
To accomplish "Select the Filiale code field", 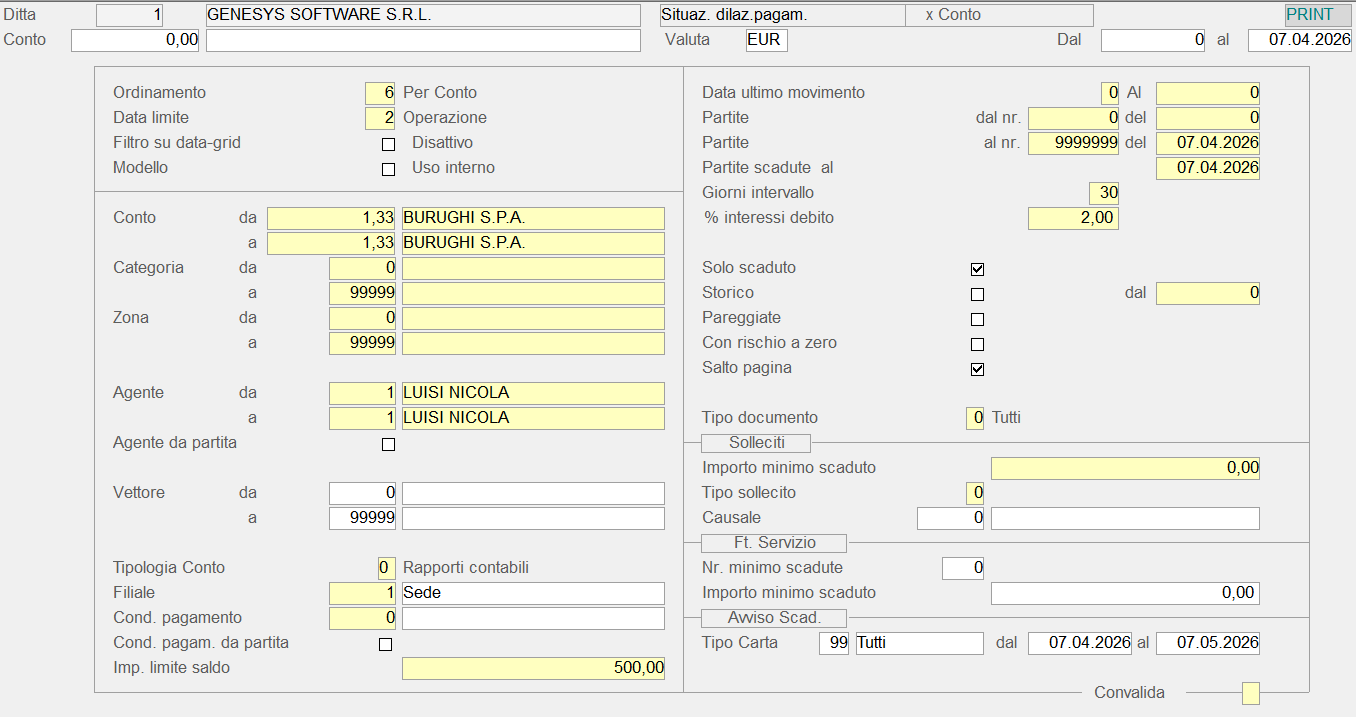I will [x=363, y=593].
